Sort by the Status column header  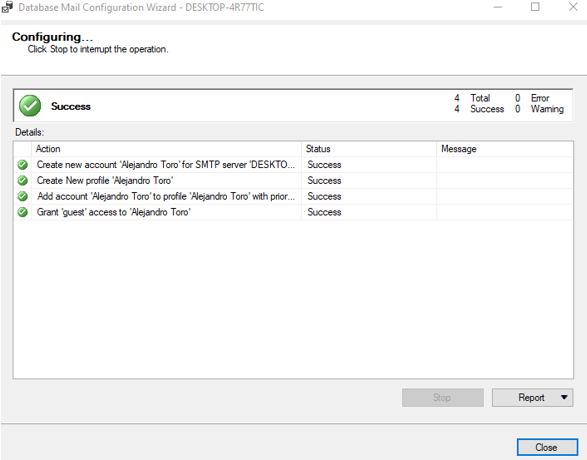(x=369, y=149)
